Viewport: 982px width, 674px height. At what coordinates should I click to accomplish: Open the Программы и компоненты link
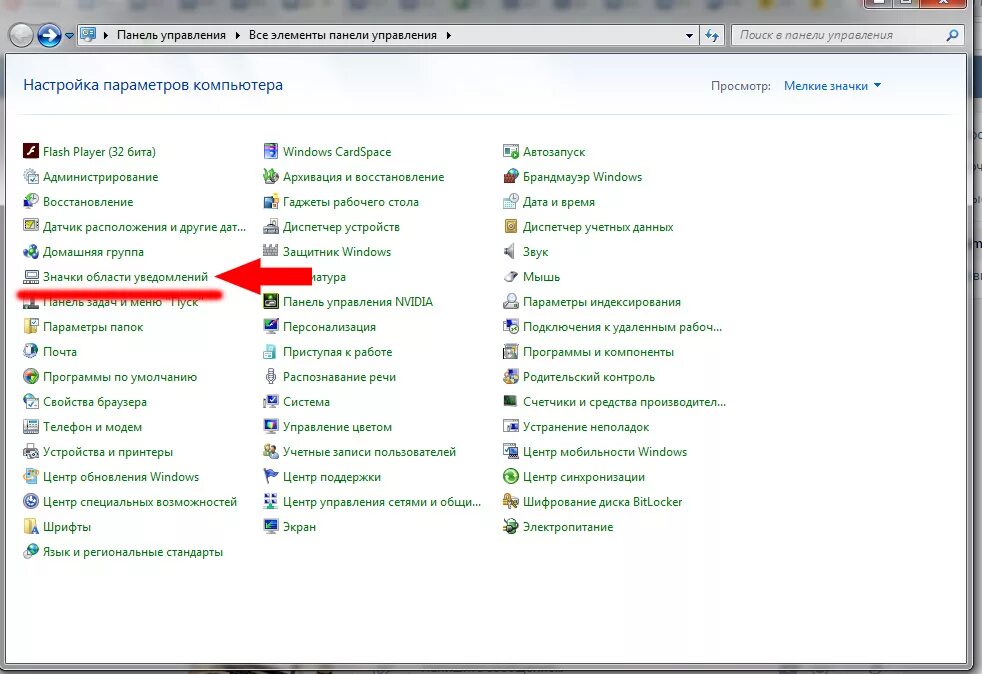coord(598,352)
